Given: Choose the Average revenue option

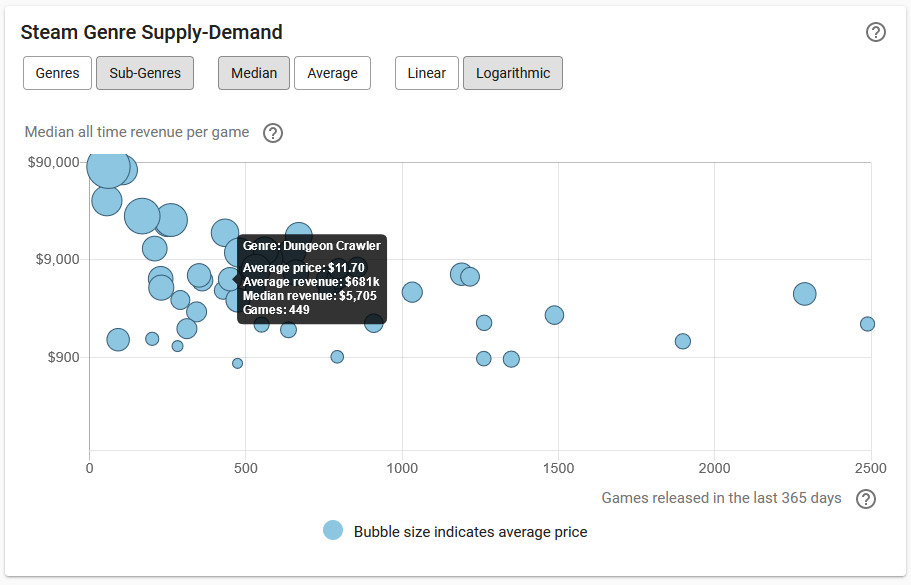Looking at the screenshot, I should coord(332,73).
